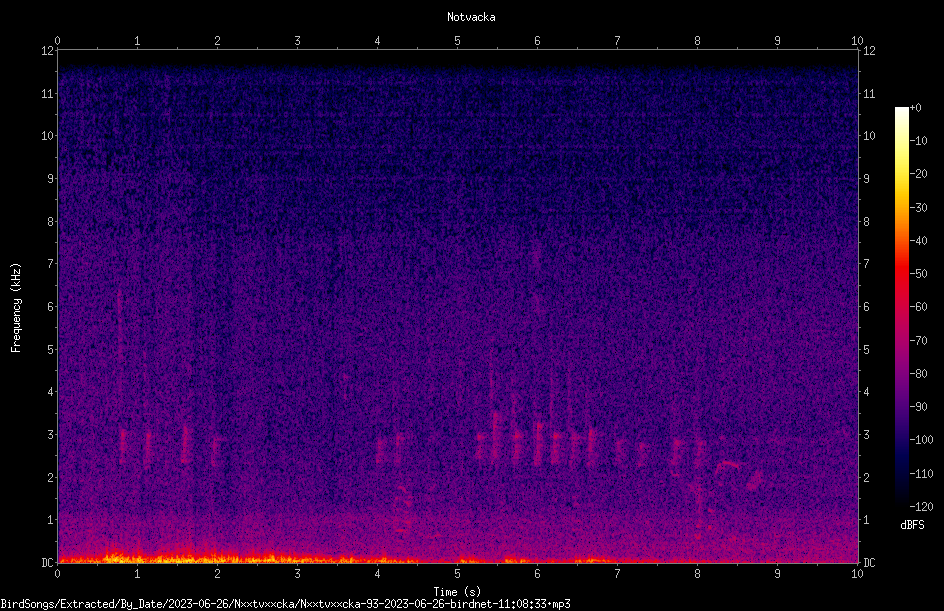Click the Frequency (kHz) axis label
The width and height of the screenshot is (944, 611).
pos(16,307)
